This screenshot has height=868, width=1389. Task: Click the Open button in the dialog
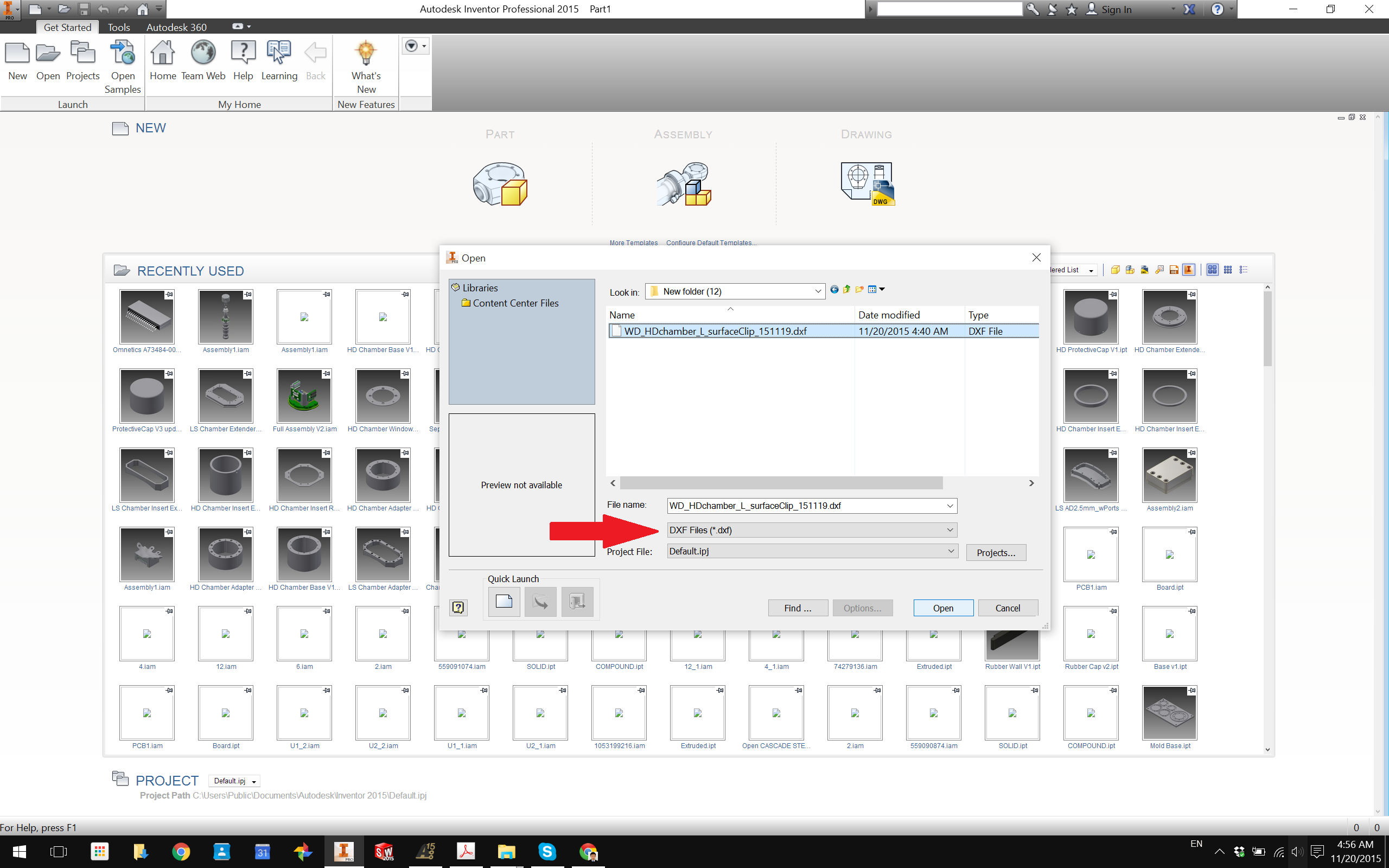(943, 608)
